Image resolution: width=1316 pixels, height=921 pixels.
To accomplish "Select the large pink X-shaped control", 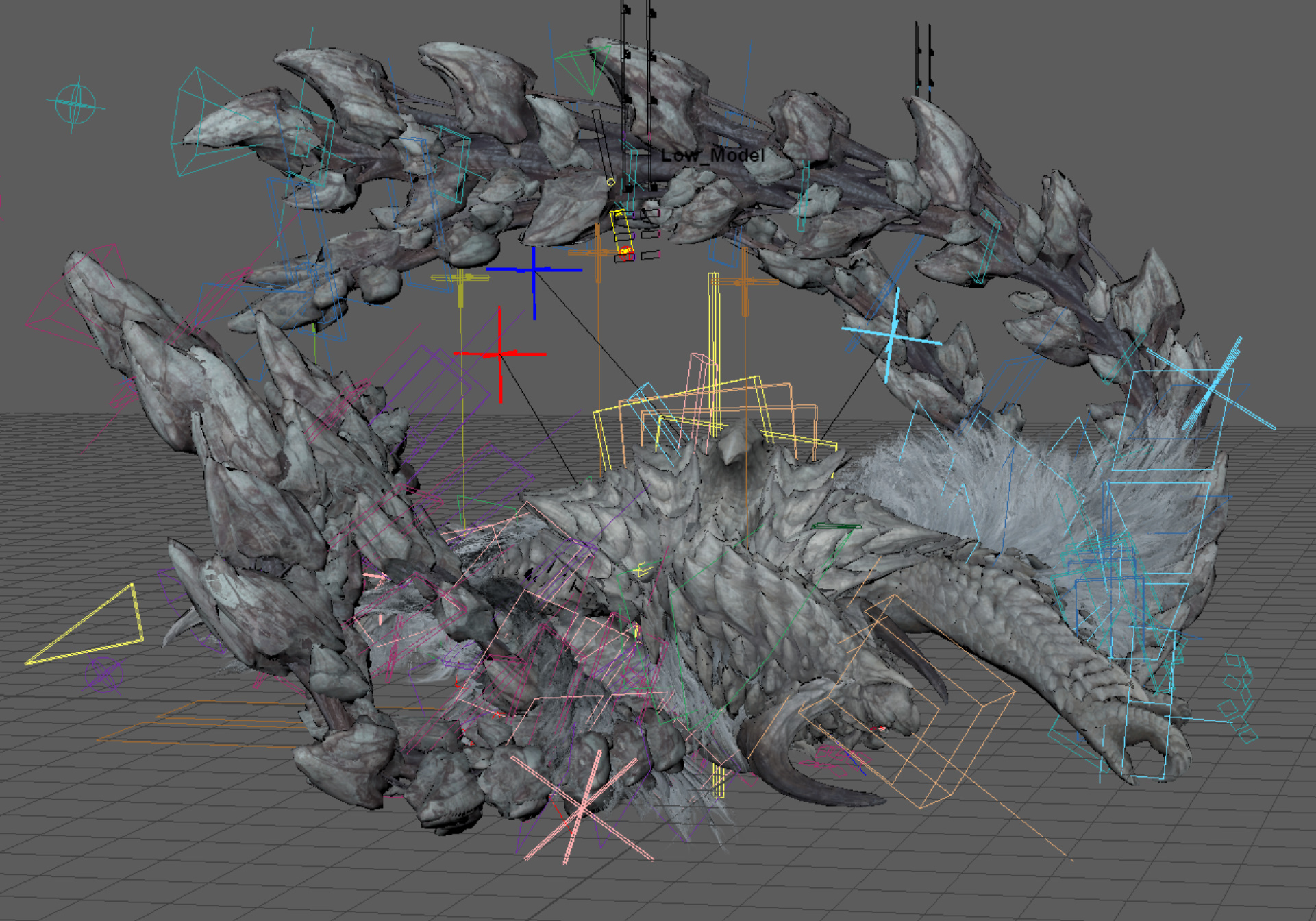I will click(582, 809).
